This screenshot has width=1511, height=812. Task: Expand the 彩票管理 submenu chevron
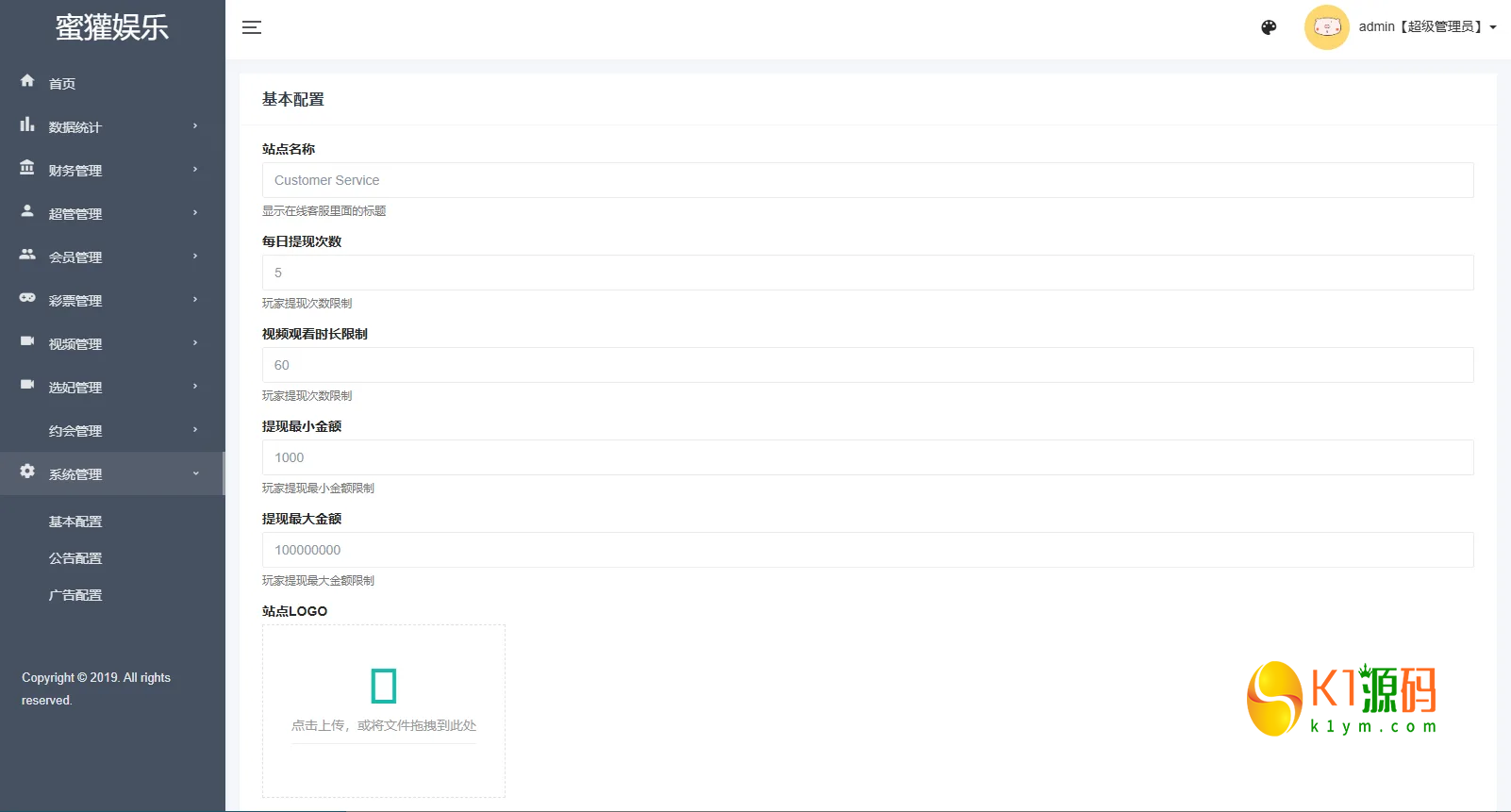[x=195, y=299]
